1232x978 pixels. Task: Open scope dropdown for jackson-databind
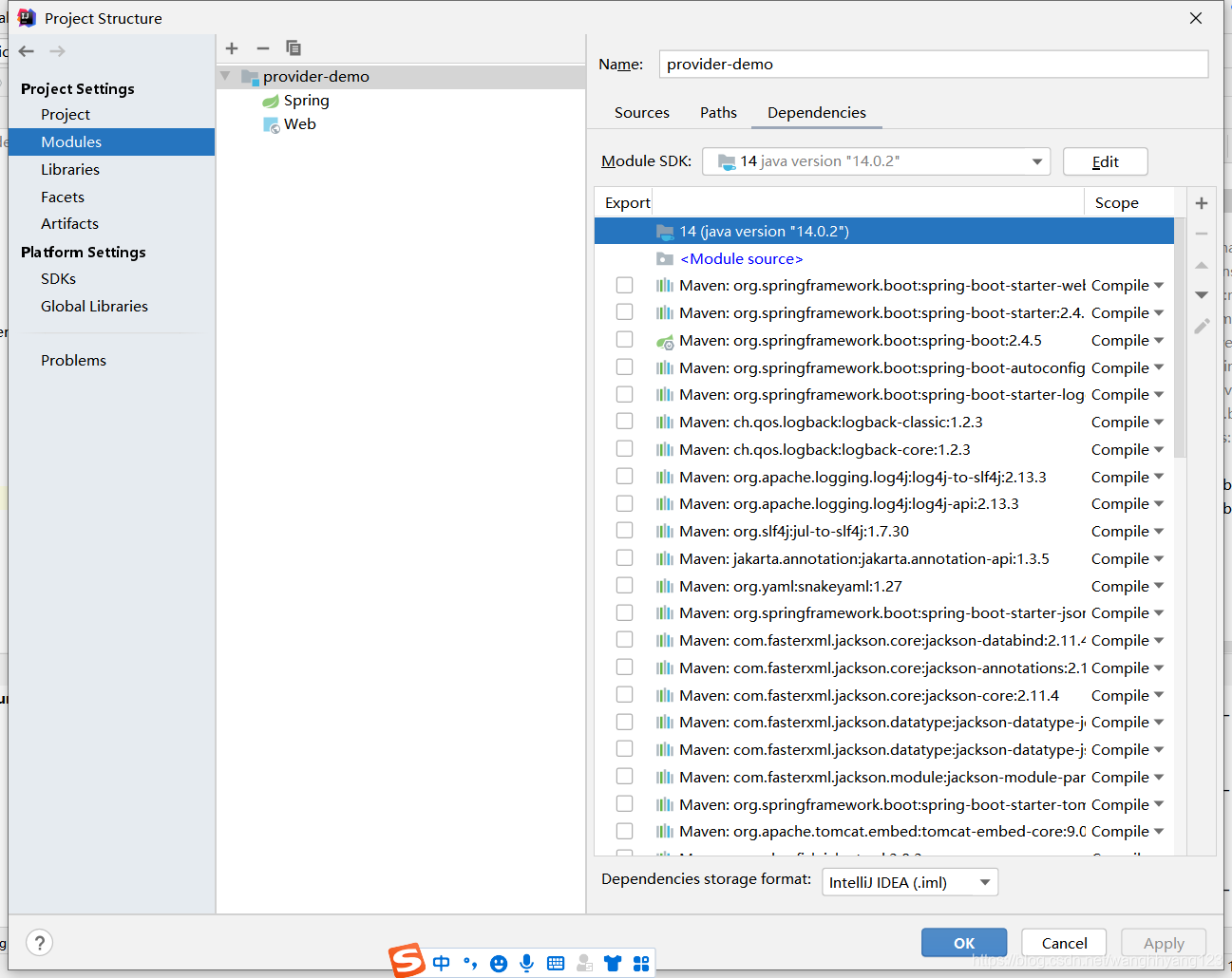(1159, 641)
